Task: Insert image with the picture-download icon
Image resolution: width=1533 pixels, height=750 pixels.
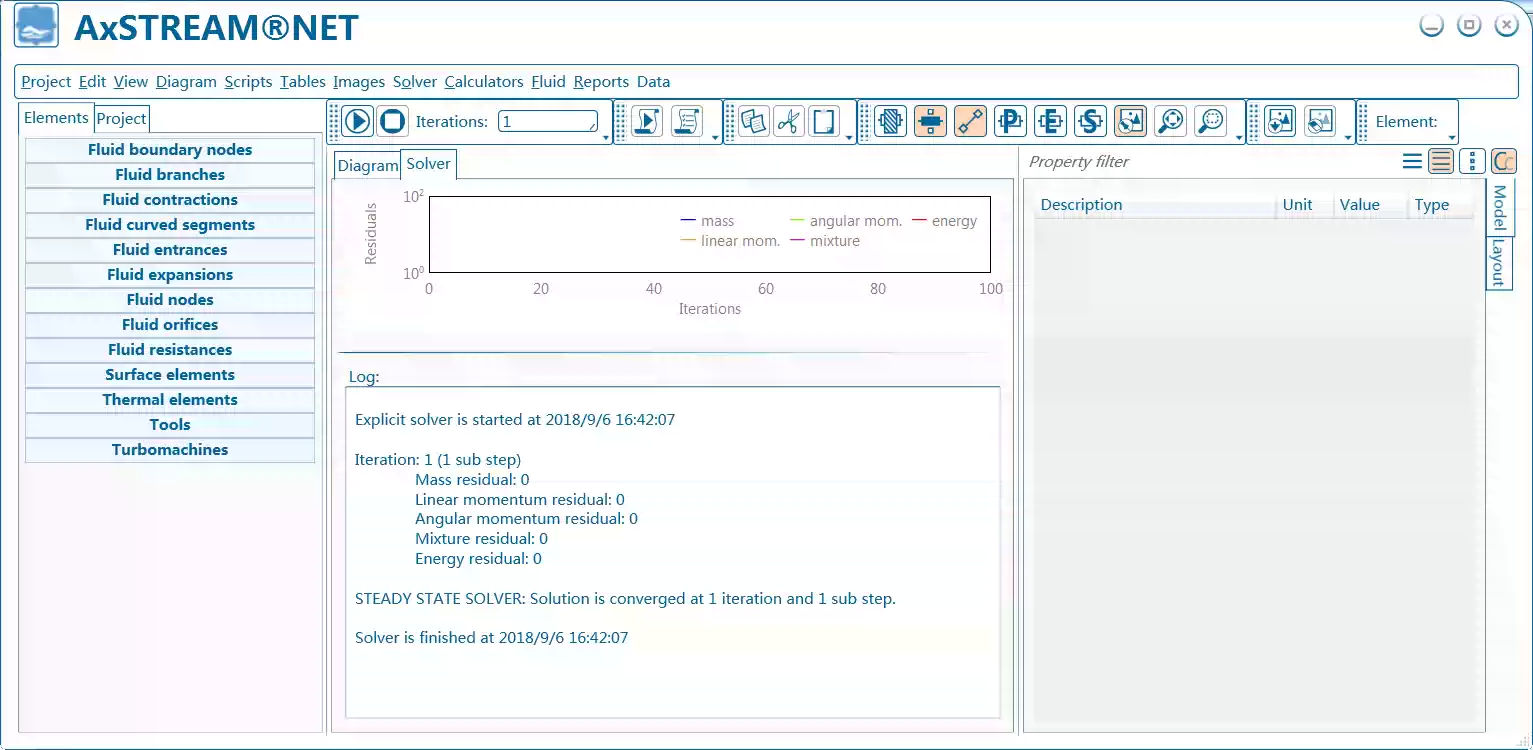Action: pyautogui.click(x=1280, y=122)
